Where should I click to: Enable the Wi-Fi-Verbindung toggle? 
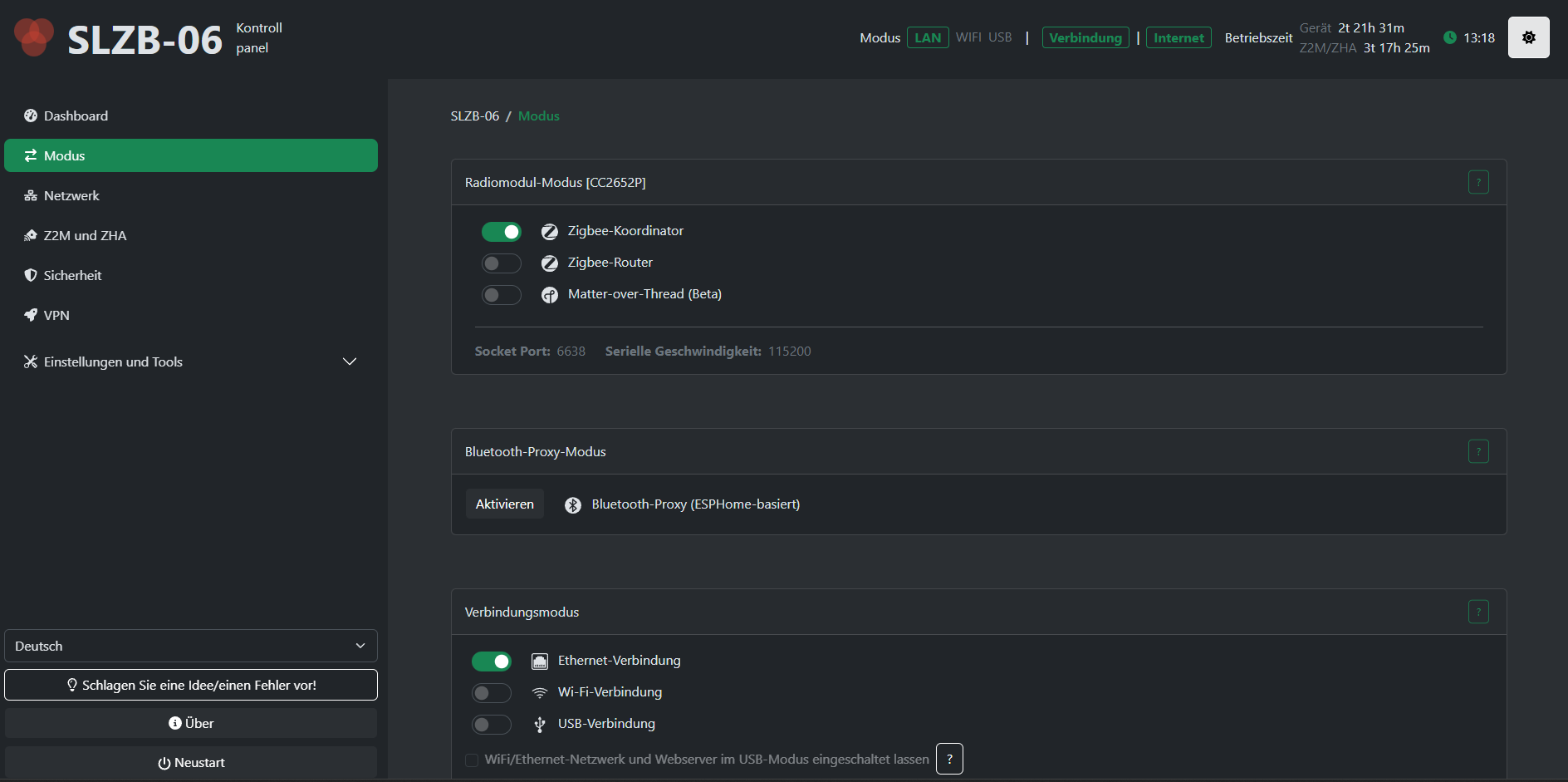click(x=492, y=693)
